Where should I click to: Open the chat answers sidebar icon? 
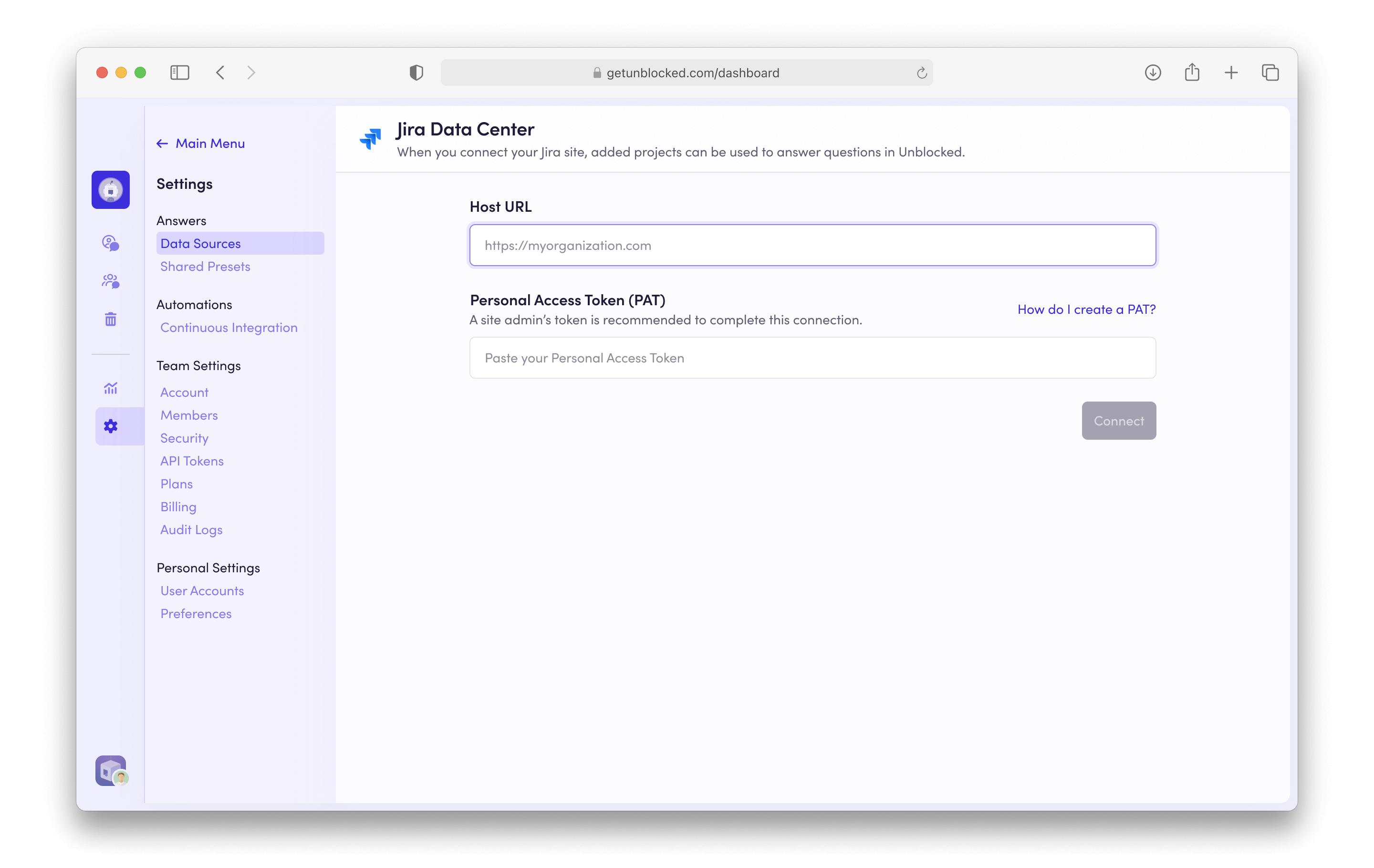pos(110,243)
